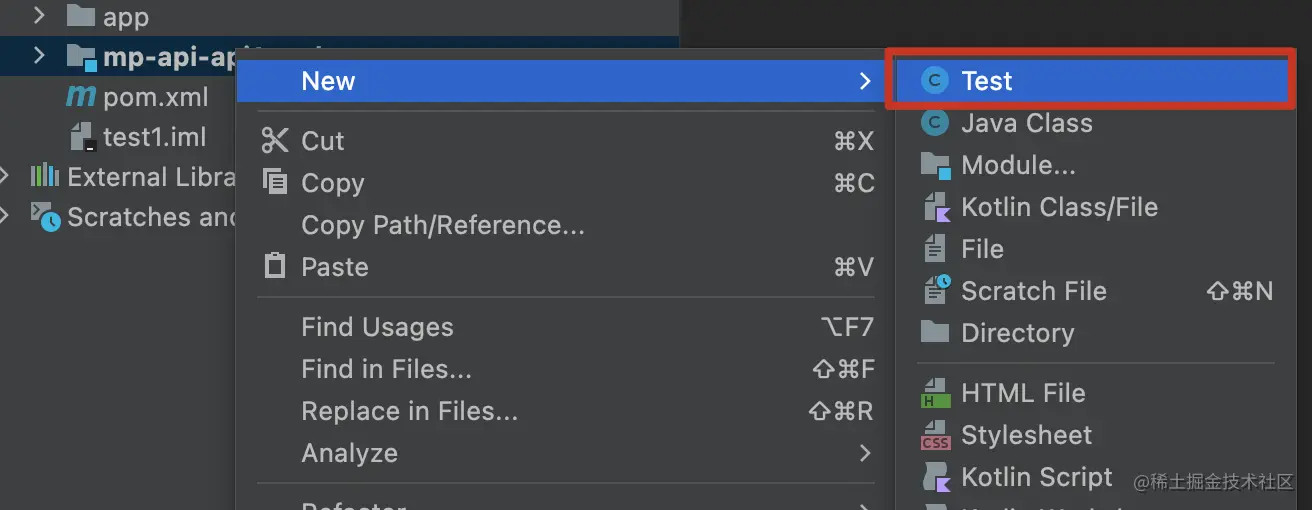This screenshot has height=510, width=1312.
Task: Click the Stylesheet CSS icon
Action: point(935,435)
